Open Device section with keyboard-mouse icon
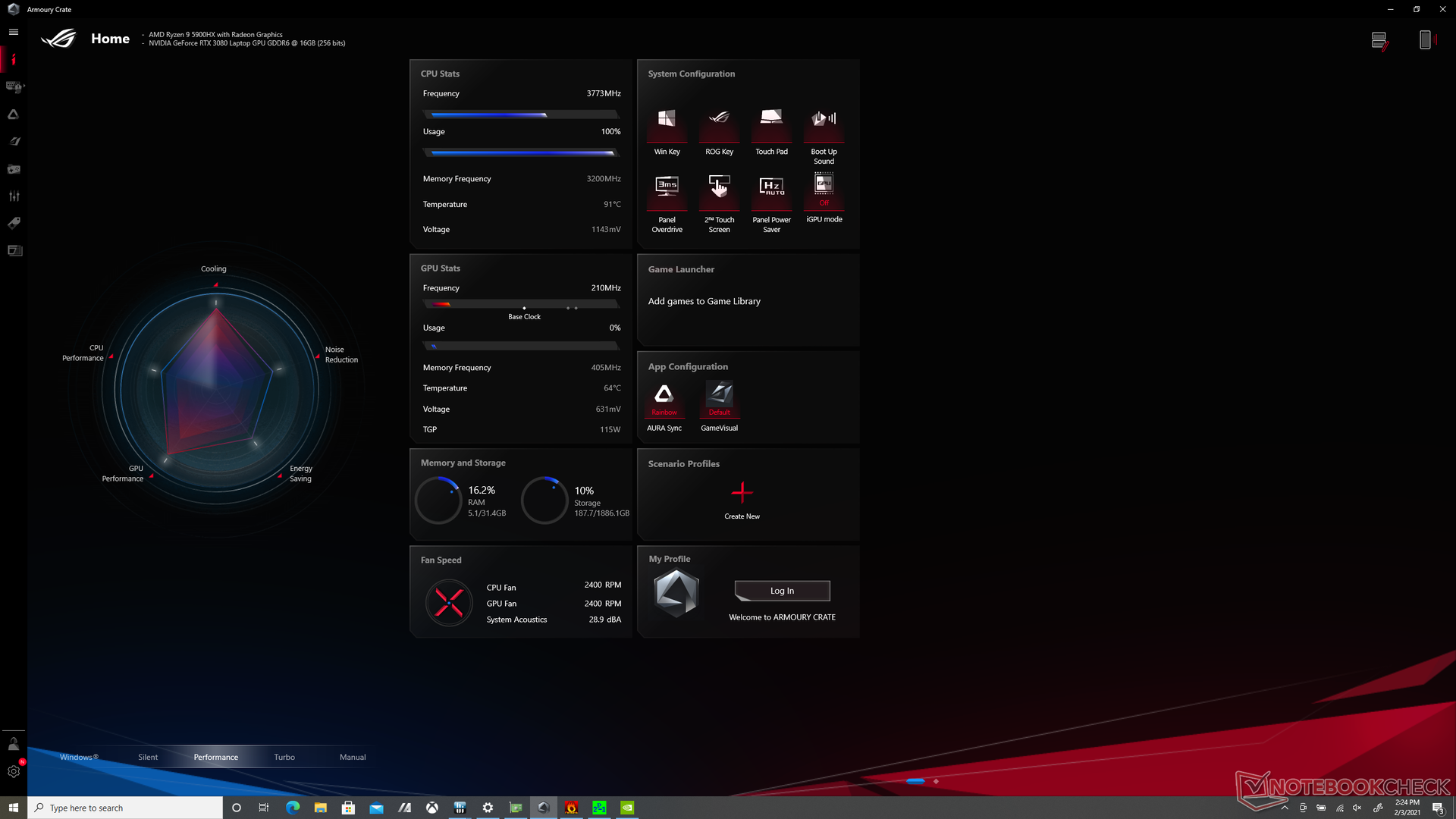This screenshot has width=1456, height=819. (14, 86)
